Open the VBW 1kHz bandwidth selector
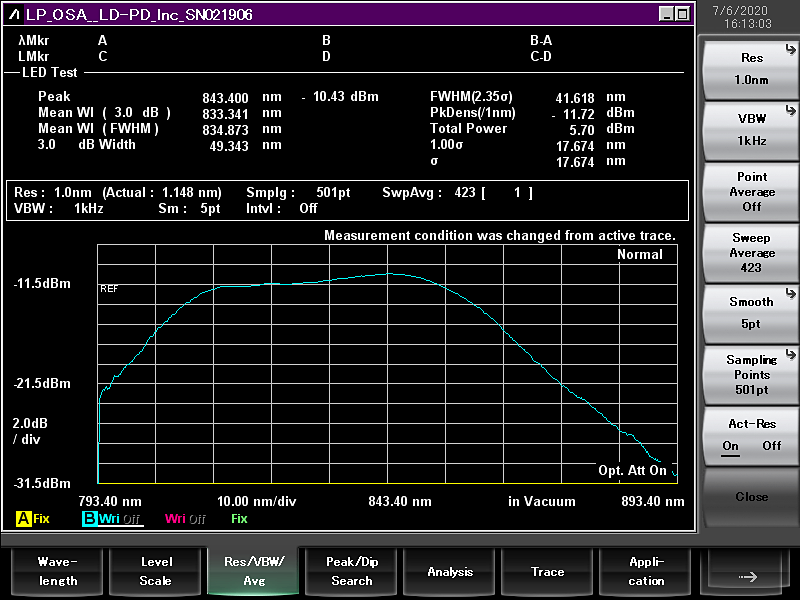Screen dimensions: 800x600 click(x=751, y=130)
